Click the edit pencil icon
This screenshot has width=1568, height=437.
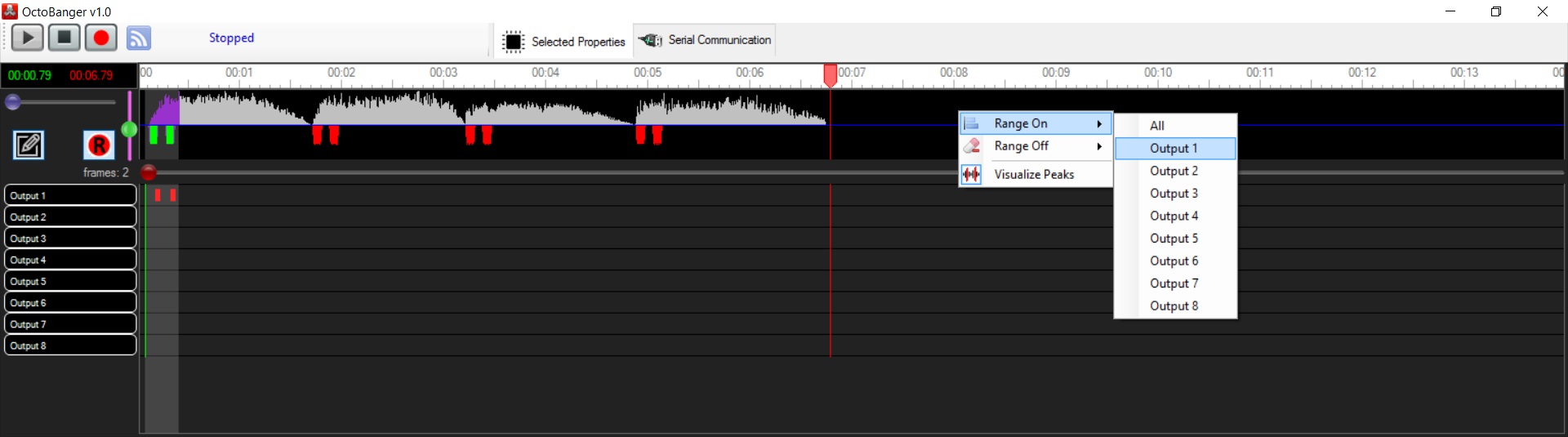29,145
